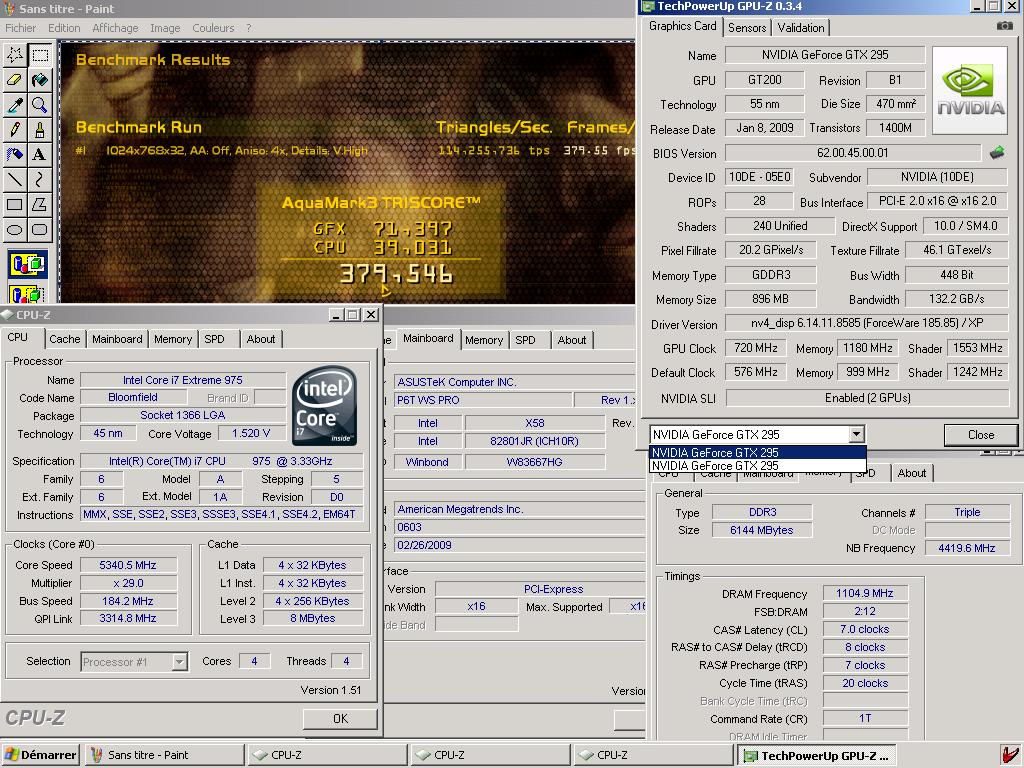Click the GPU Clock 720 MHz field
The width and height of the screenshot is (1024, 768).
click(756, 348)
